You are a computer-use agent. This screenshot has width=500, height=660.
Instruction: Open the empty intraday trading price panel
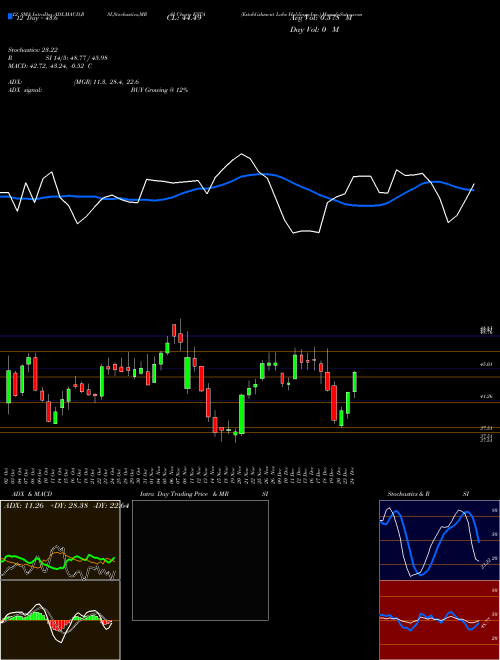click(200, 560)
